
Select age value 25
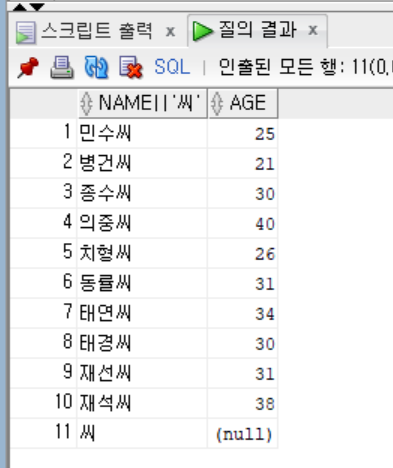click(243, 133)
